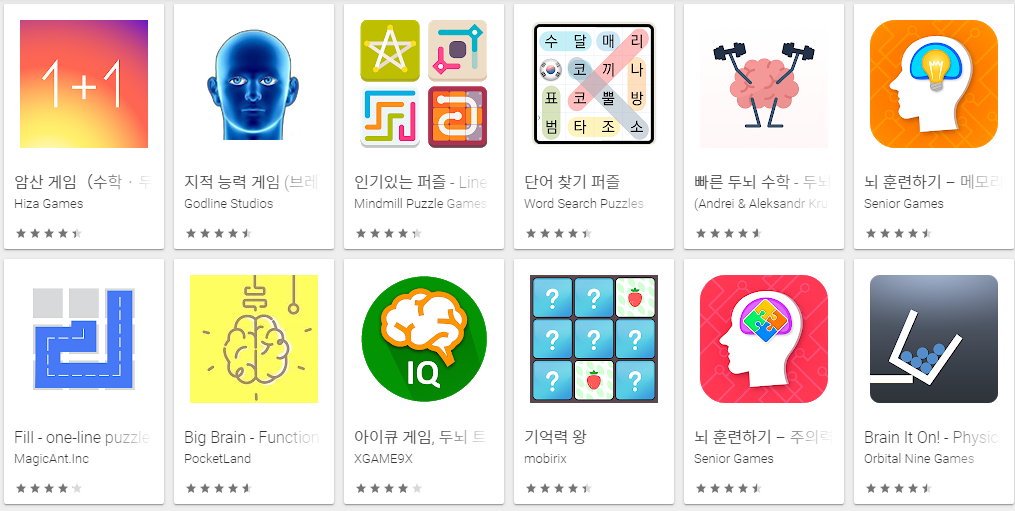Select the Brain It On! cup icon

pos(933,339)
